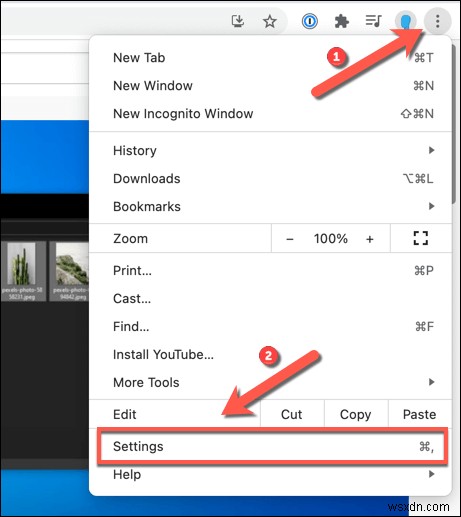Open the three-dot Chrome menu button
This screenshot has width=461, height=517.
click(x=437, y=22)
